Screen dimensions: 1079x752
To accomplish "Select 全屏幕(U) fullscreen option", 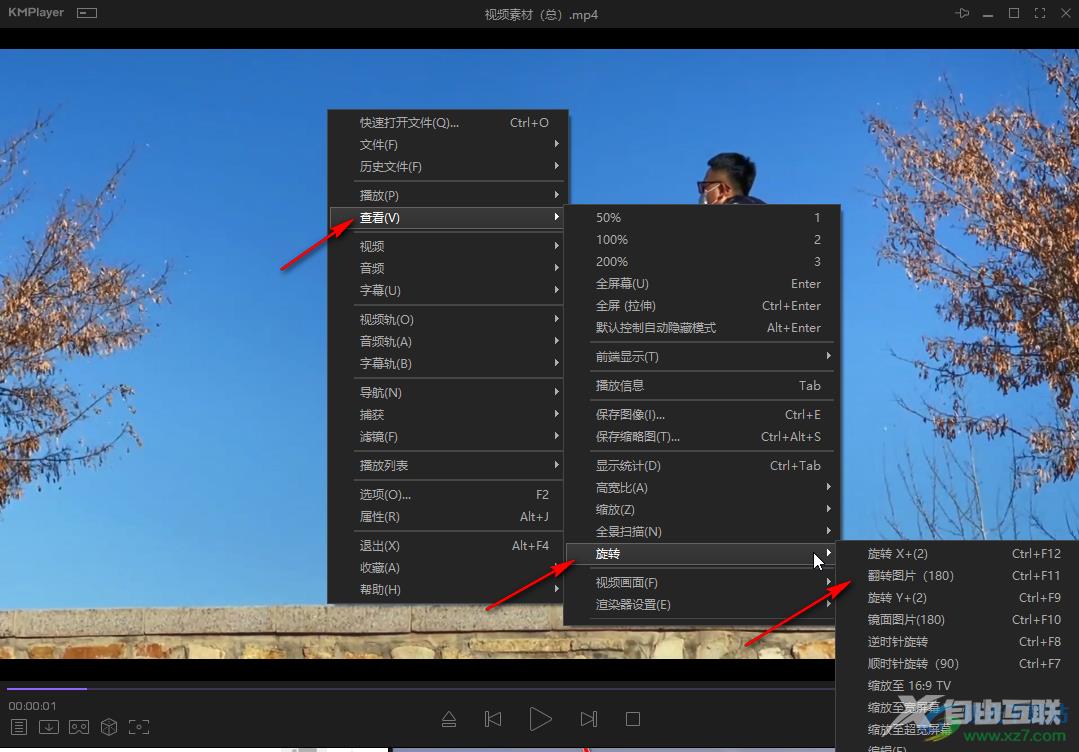I will pyautogui.click(x=701, y=283).
